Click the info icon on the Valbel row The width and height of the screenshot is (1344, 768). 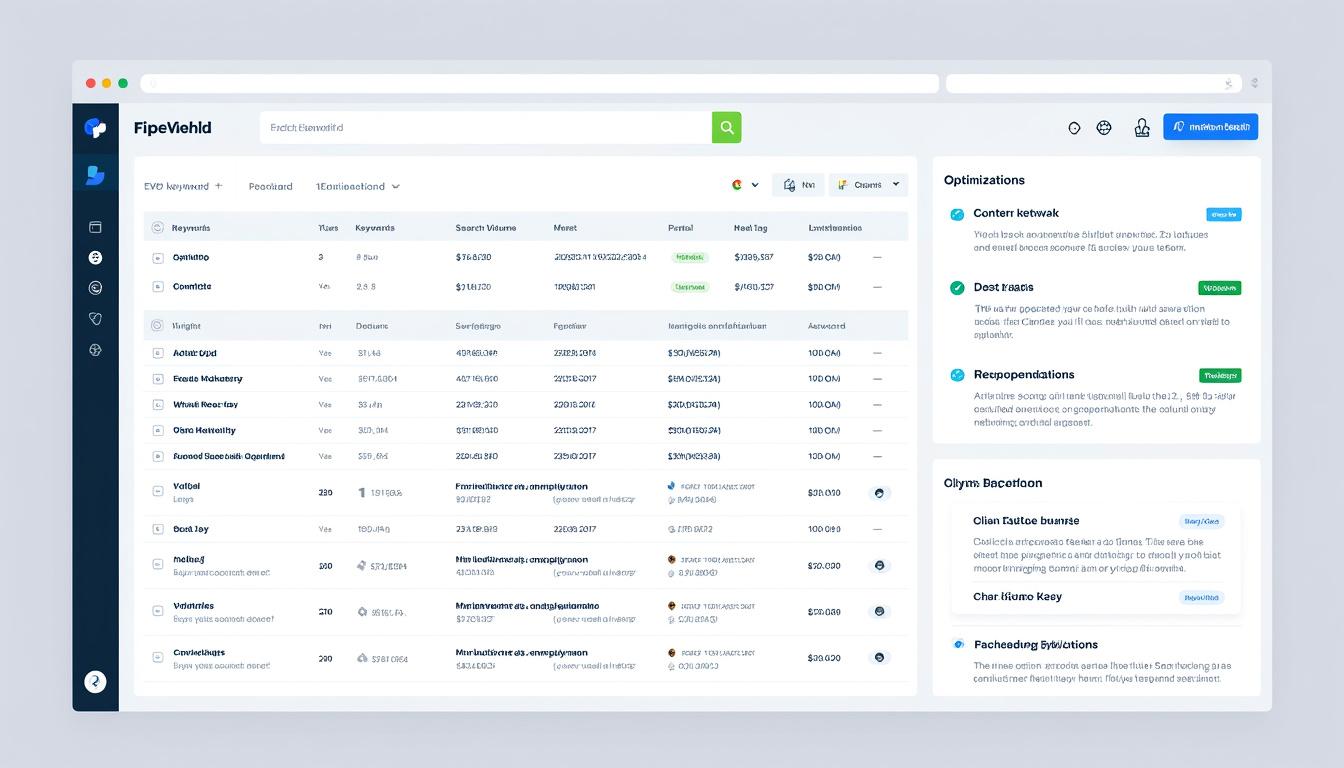coord(880,492)
